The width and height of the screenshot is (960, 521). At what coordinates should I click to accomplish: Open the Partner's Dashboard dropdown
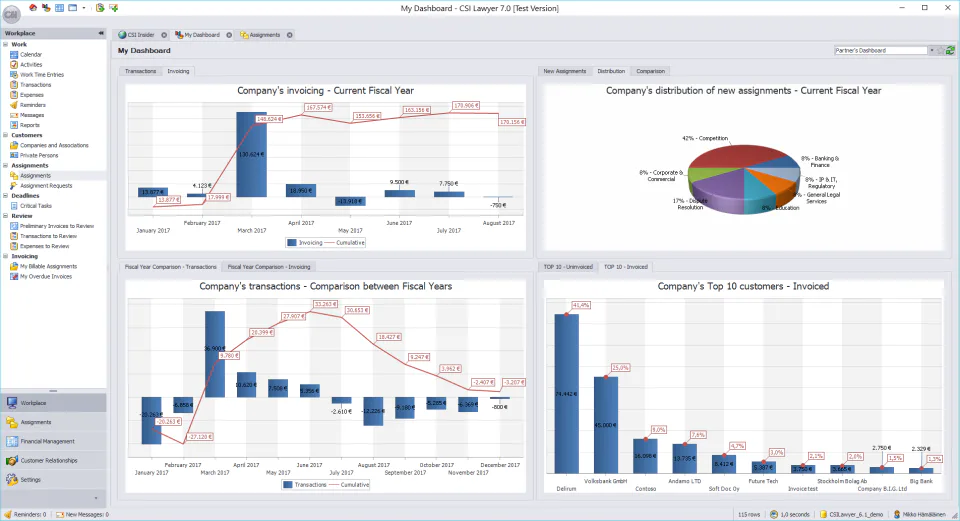932,50
